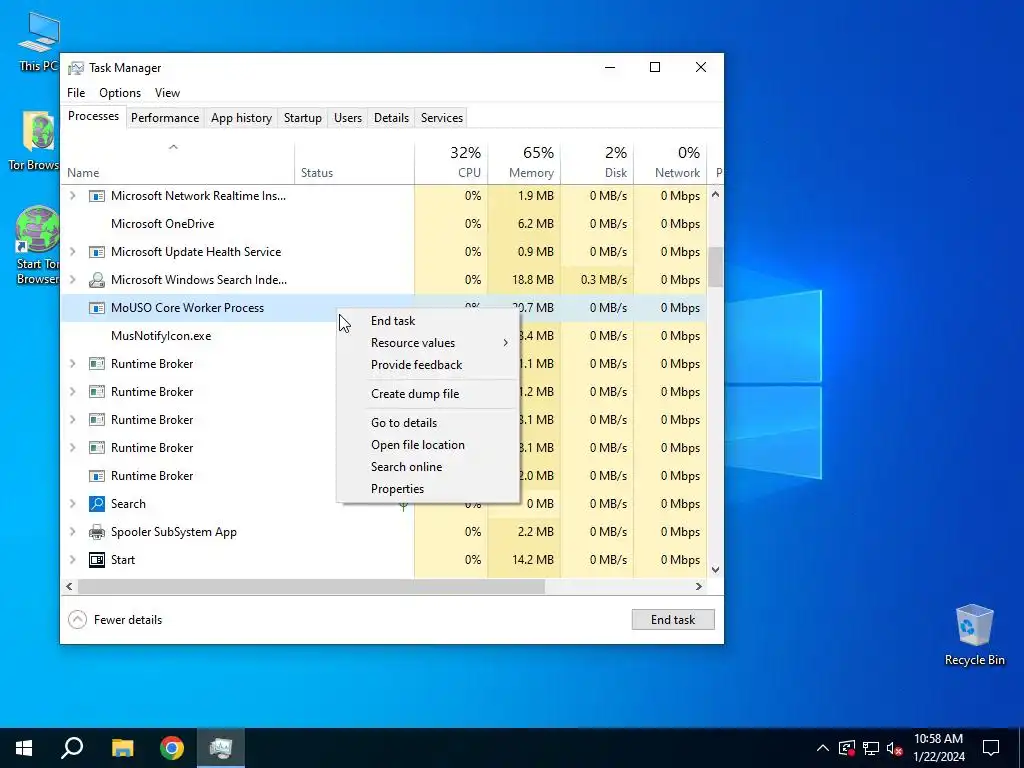Click the Microsoft Update Health Service icon
The height and width of the screenshot is (768, 1024).
(x=97, y=252)
